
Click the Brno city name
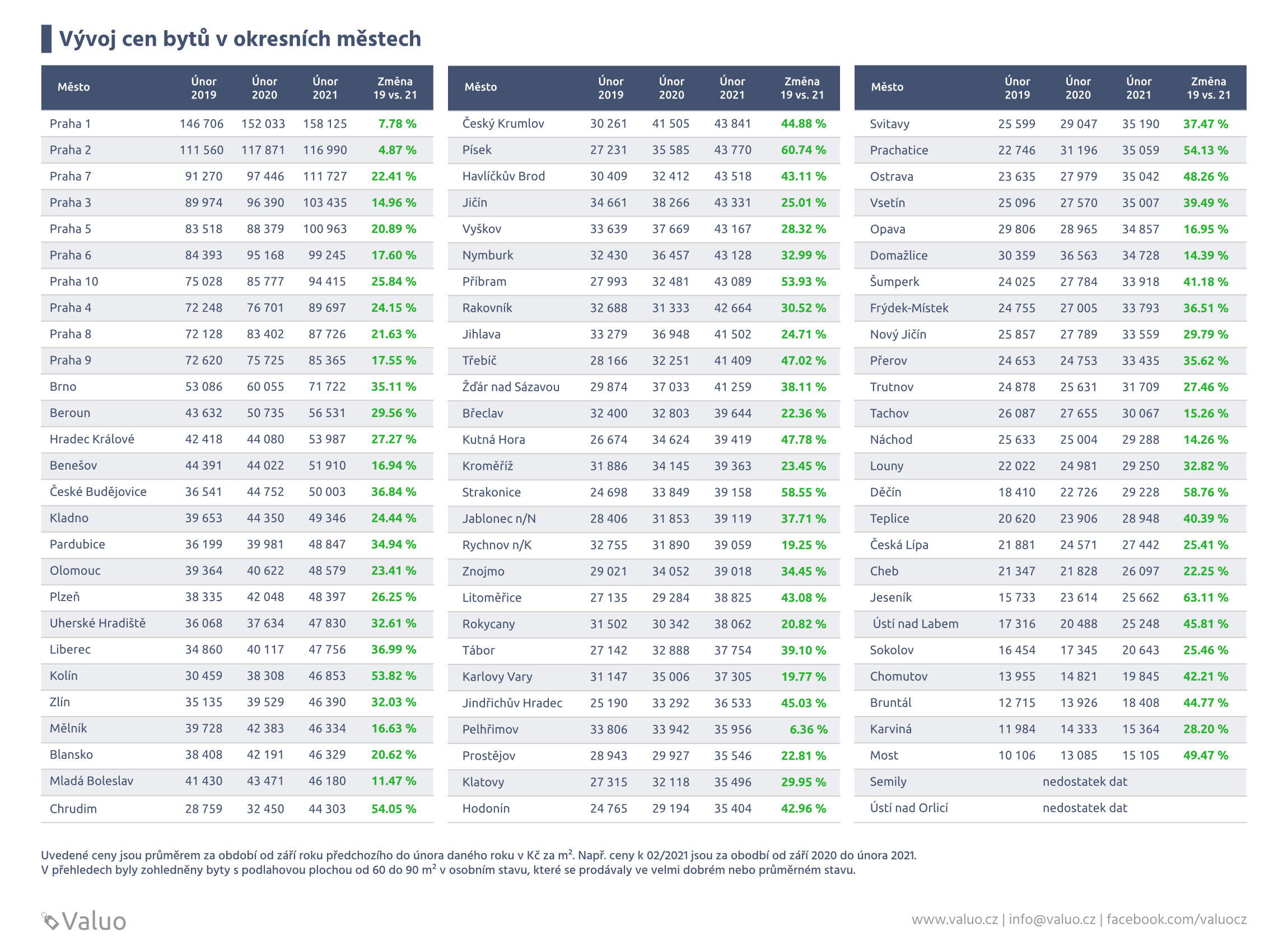tap(63, 387)
